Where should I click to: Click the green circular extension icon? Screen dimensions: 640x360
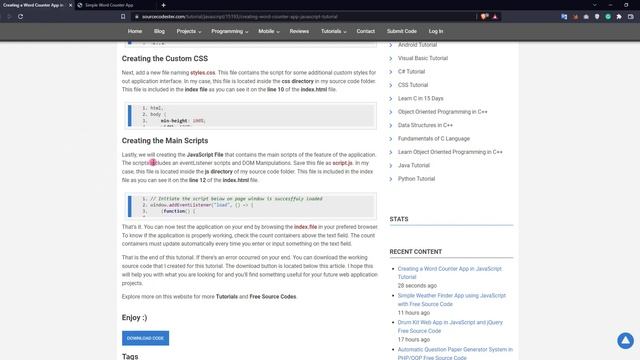click(x=608, y=17)
